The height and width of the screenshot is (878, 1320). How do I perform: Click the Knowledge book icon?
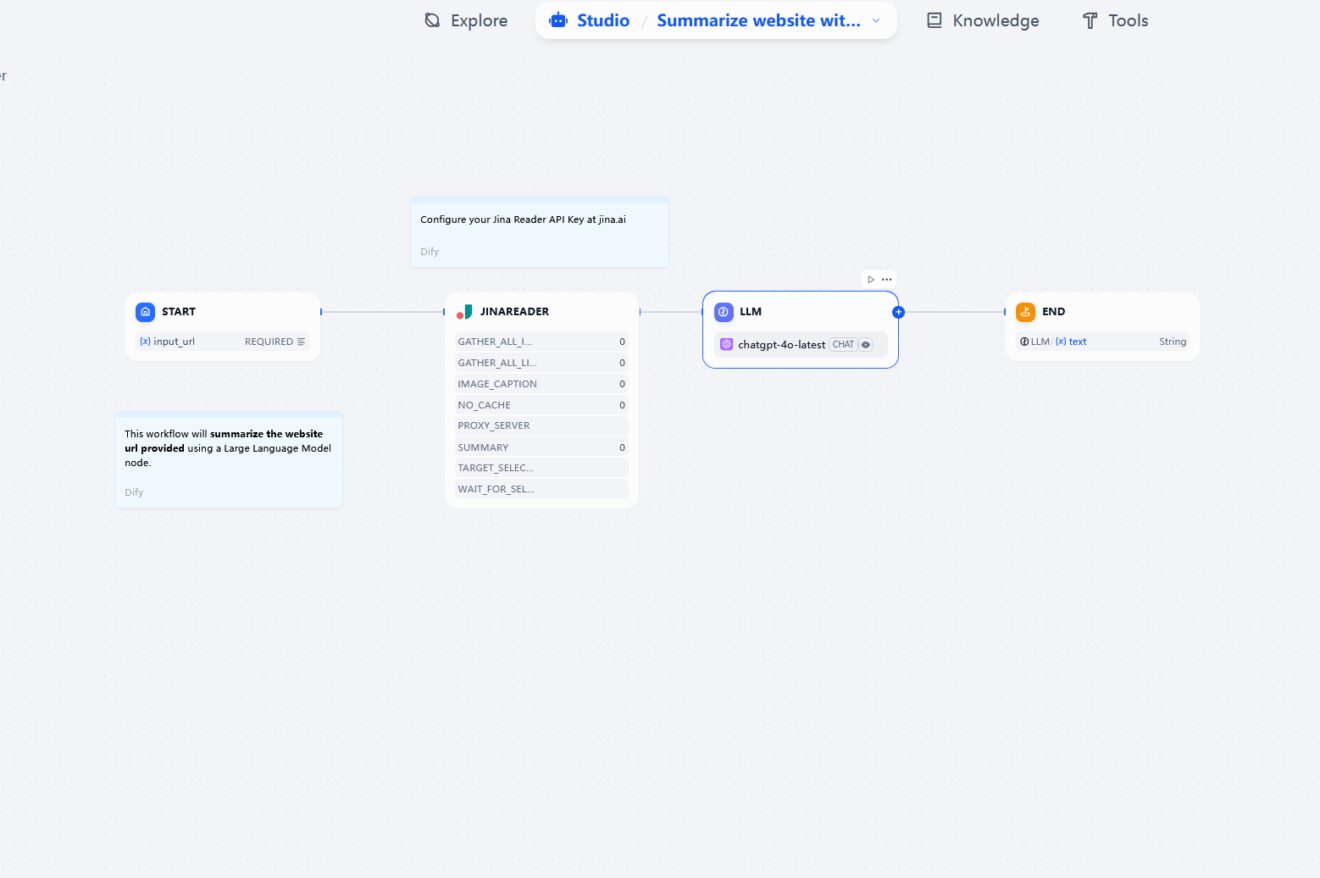(x=934, y=19)
